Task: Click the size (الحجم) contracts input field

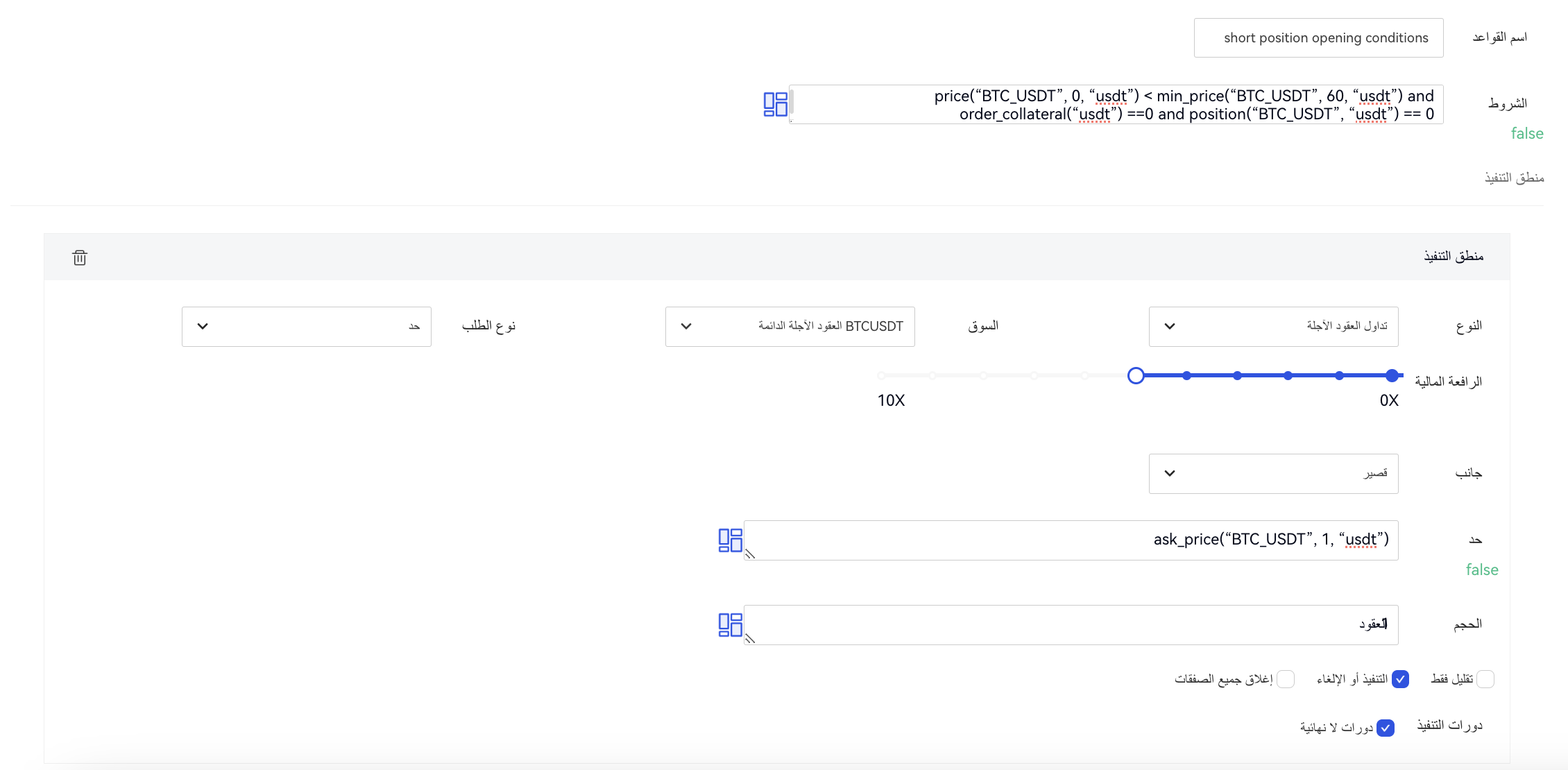Action: (x=1071, y=625)
